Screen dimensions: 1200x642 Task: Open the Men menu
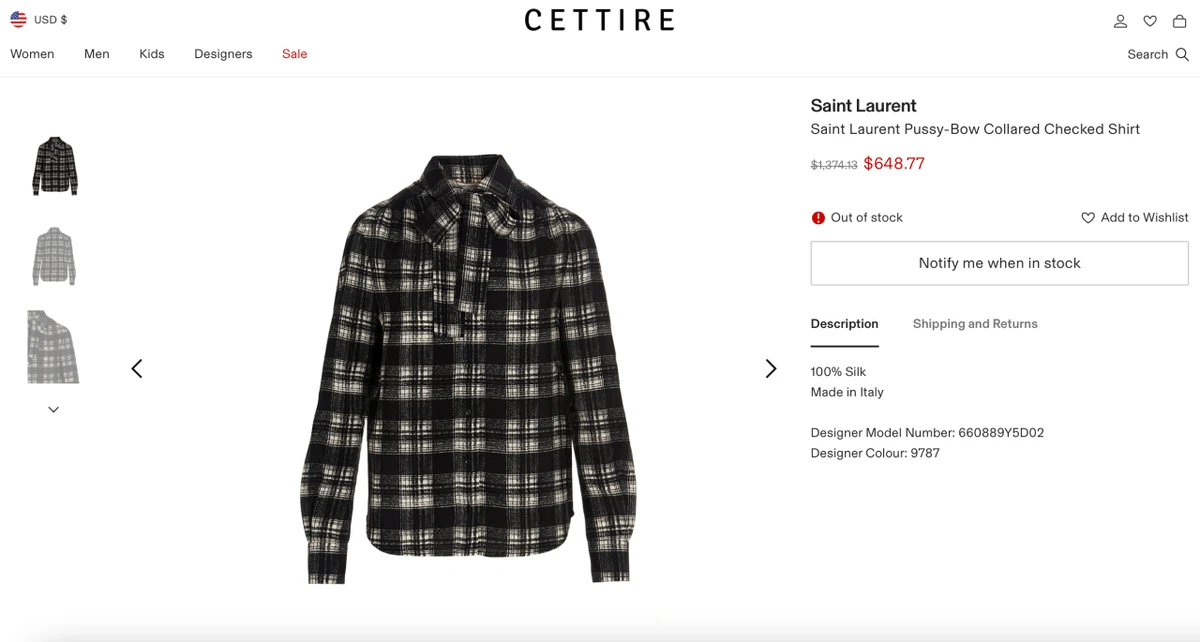pyautogui.click(x=97, y=54)
